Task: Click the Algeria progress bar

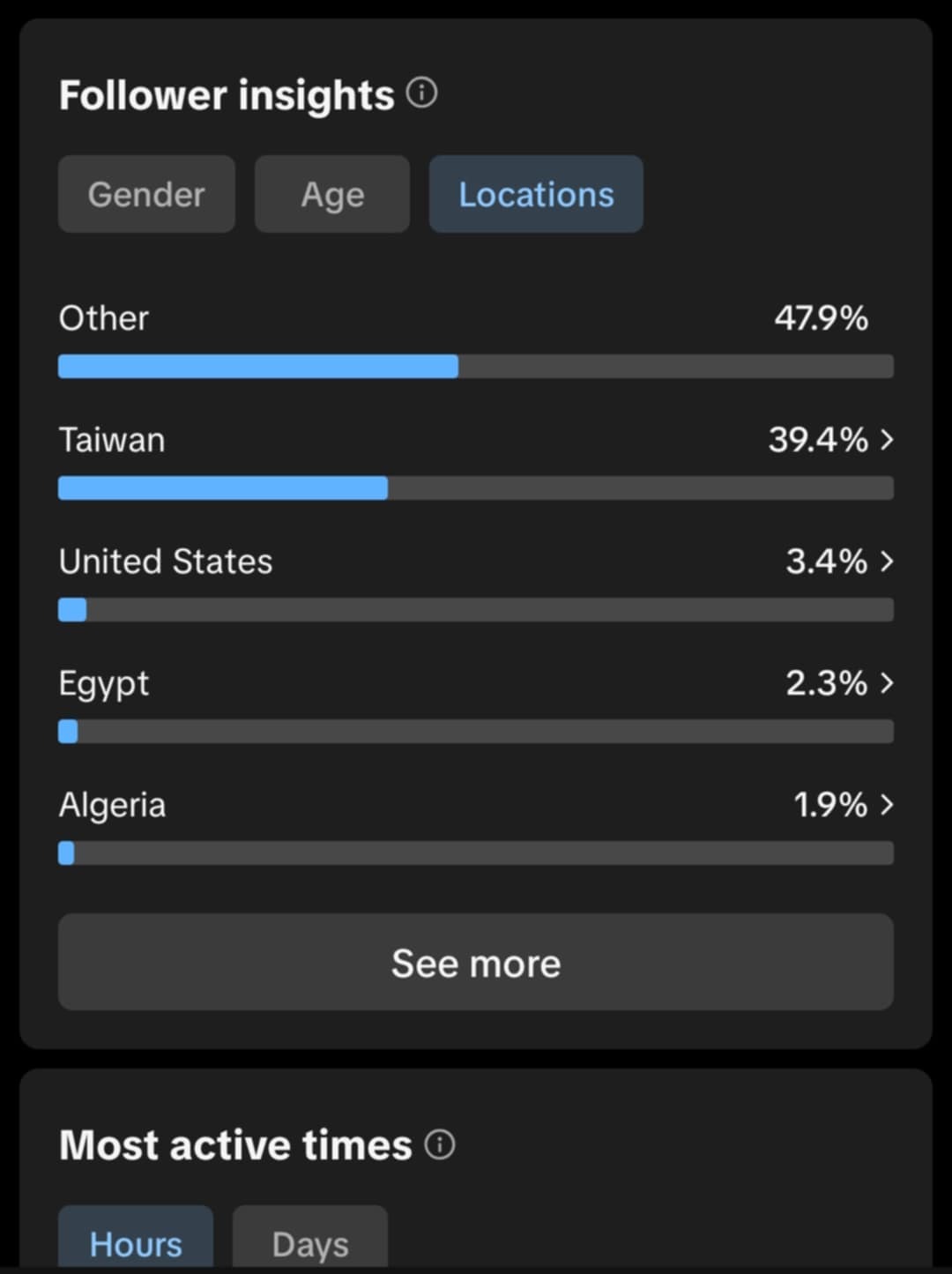Action: [x=476, y=853]
